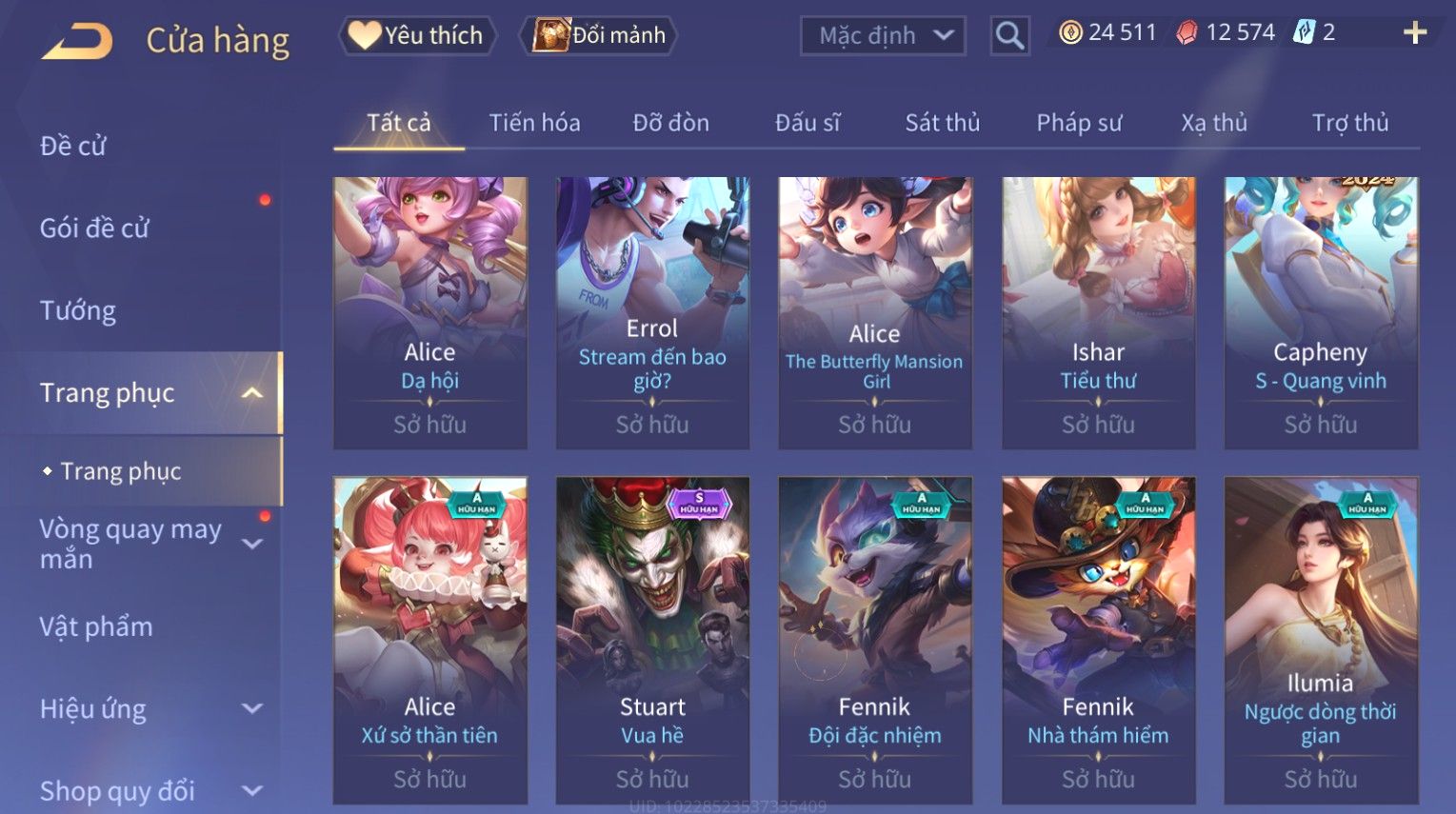The image size is (1456, 814).
Task: Open the Capheny S - Quang vinh skin
Action: tap(1321, 313)
